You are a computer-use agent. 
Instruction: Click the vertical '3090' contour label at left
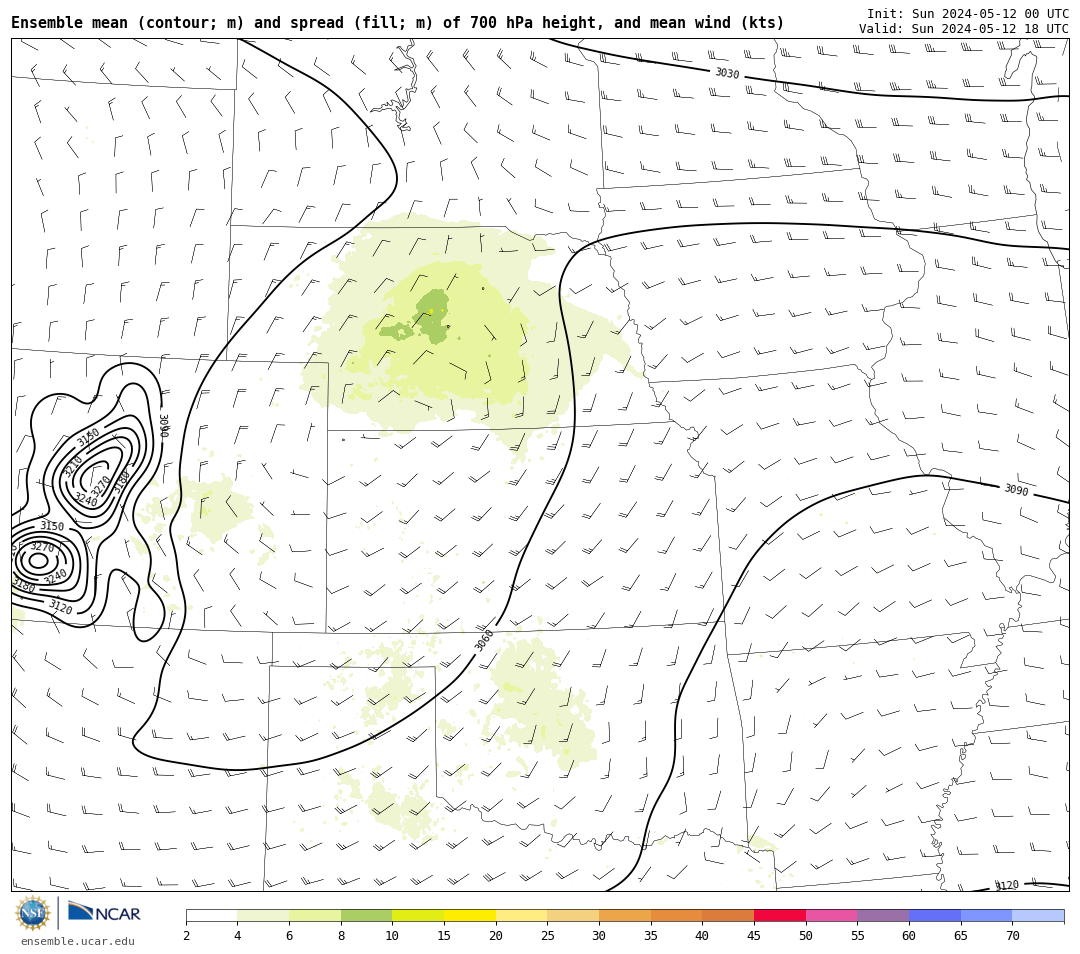164,425
